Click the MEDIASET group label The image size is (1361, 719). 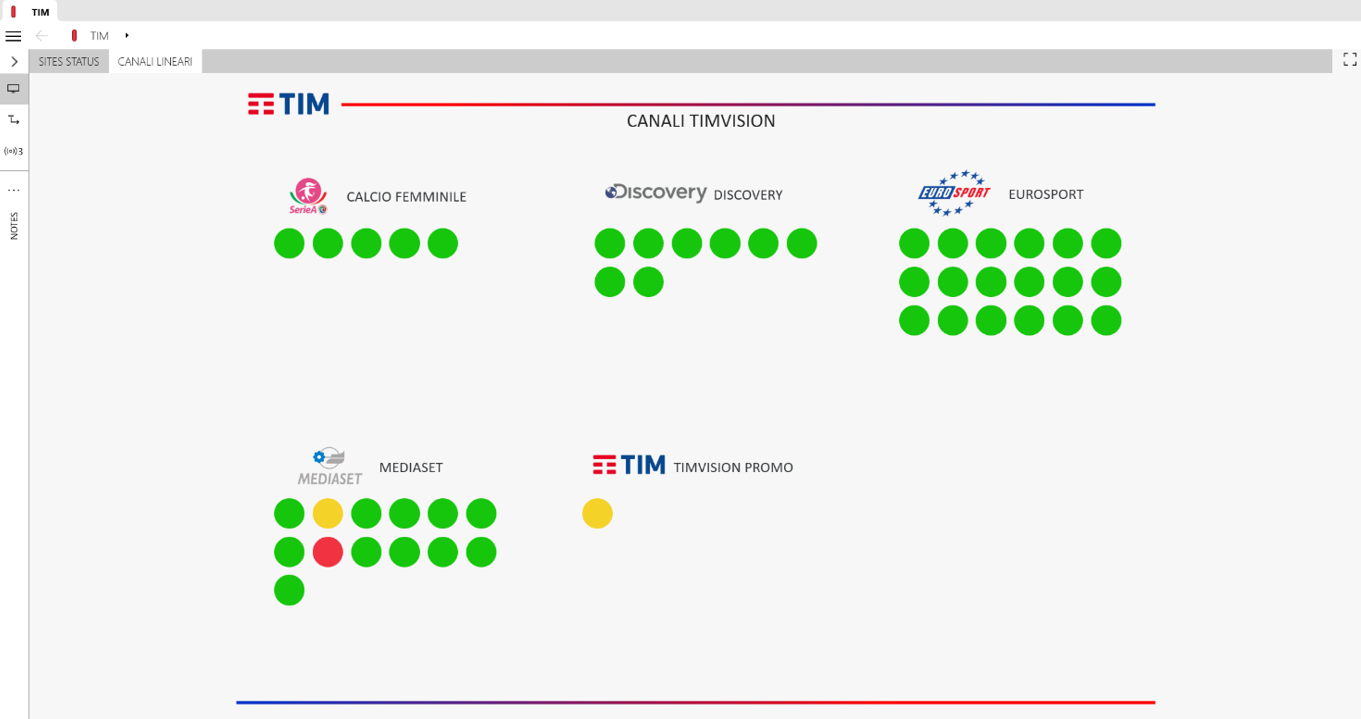pyautogui.click(x=411, y=468)
